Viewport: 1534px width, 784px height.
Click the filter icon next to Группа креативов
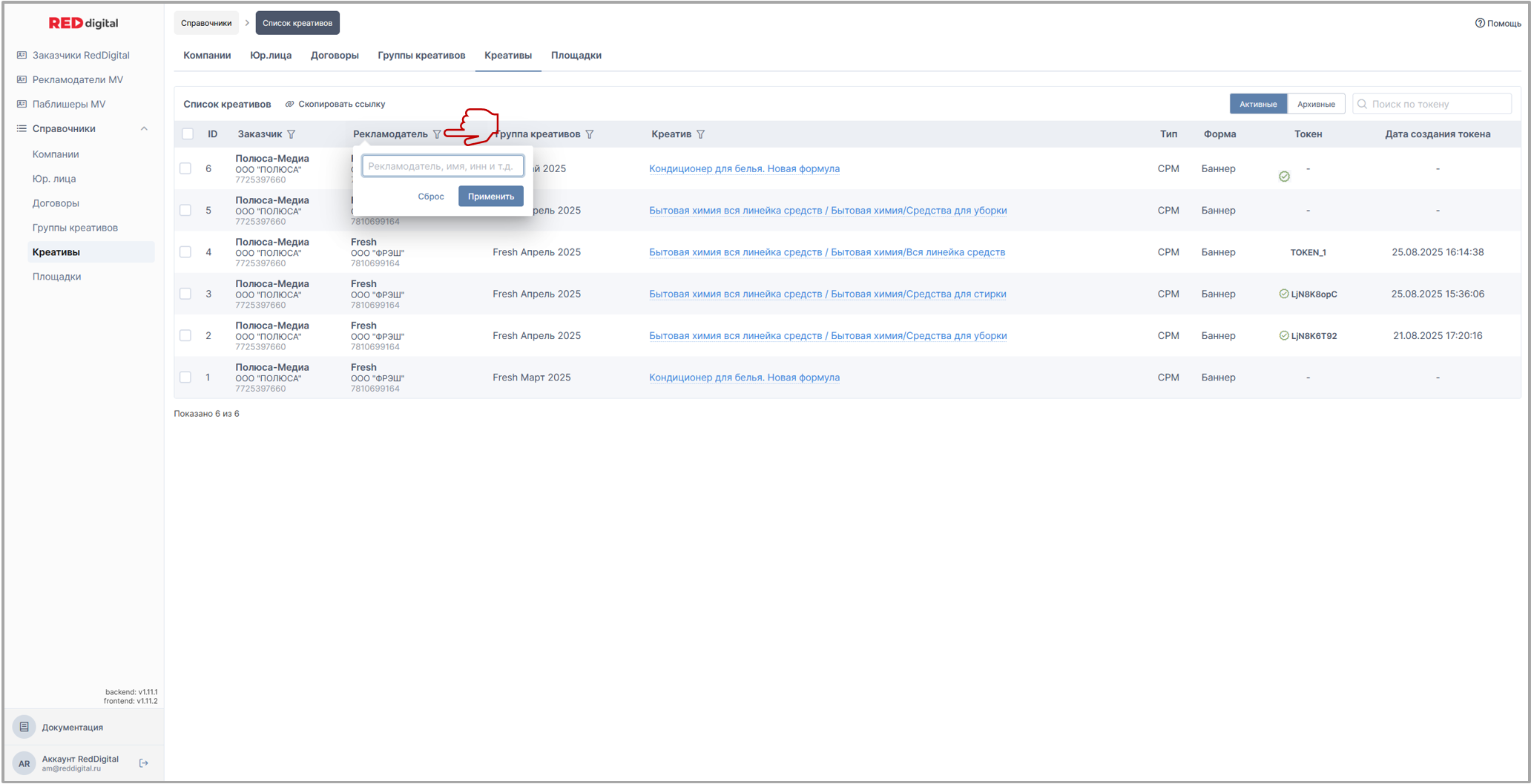[590, 134]
